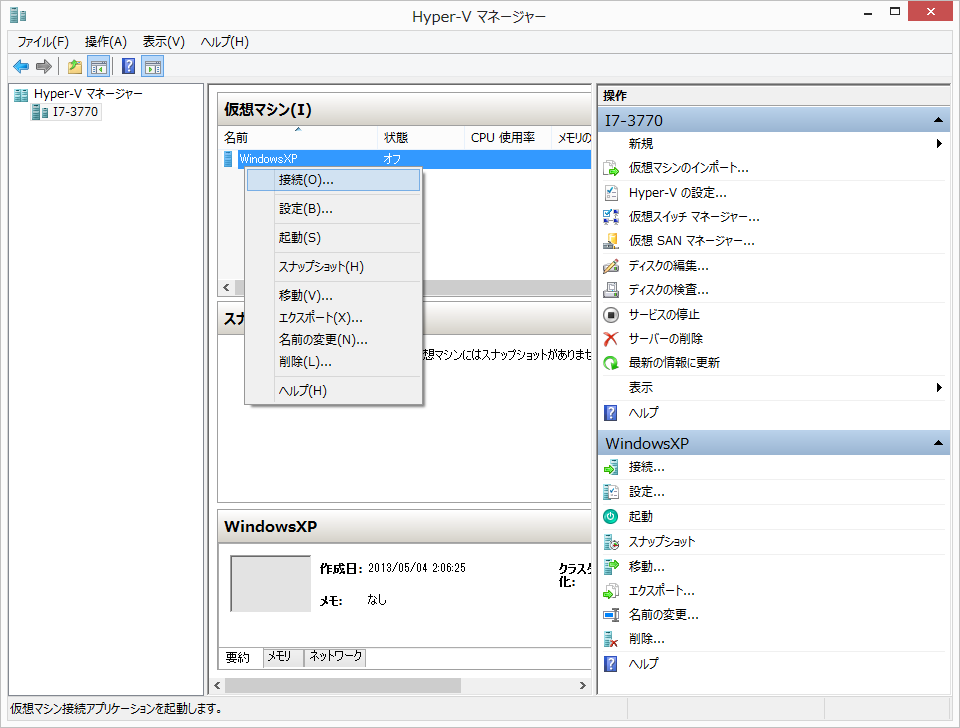960x728 pixels.
Task: Click the green 最新の情報に更新 refresh icon
Action: [x=611, y=363]
